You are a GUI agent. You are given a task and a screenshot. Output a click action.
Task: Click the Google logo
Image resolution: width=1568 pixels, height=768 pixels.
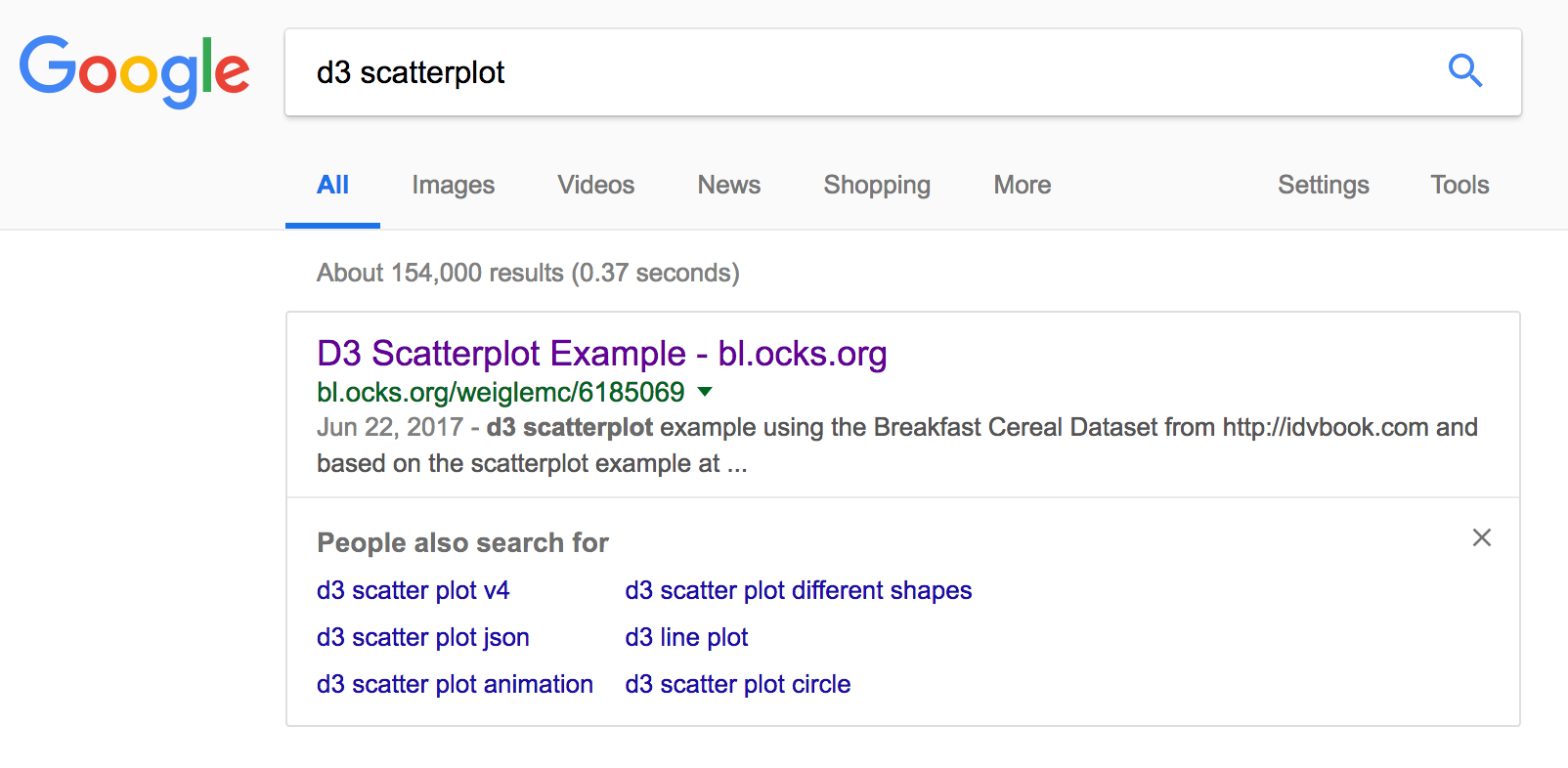135,71
